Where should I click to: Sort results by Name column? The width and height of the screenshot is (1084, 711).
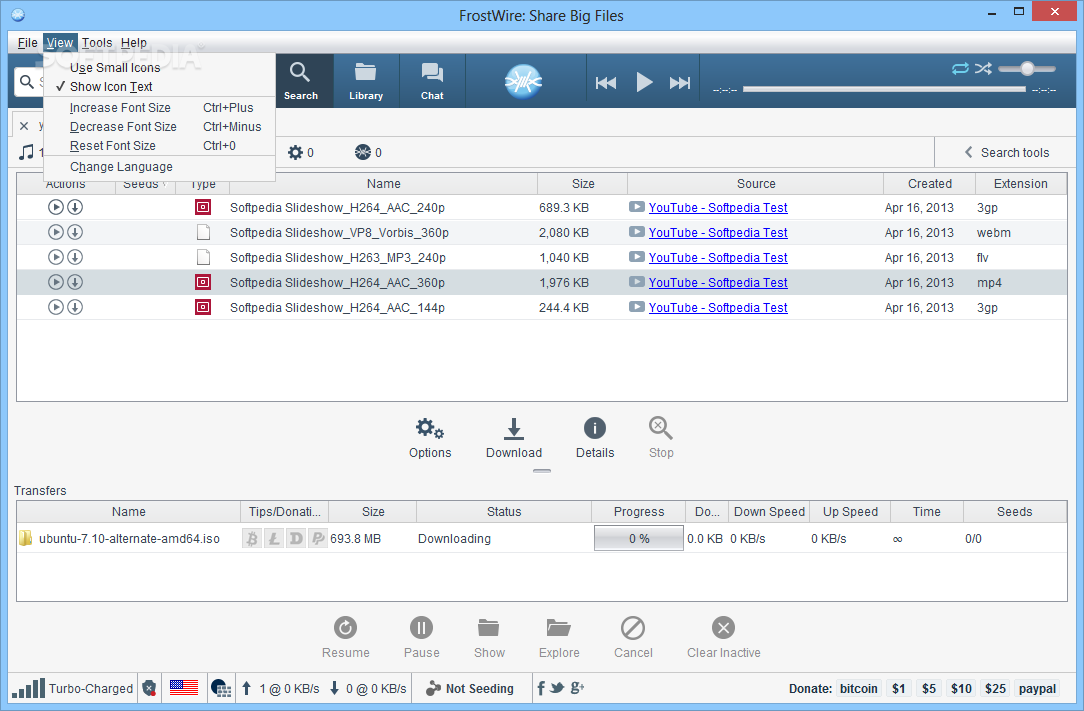pos(384,184)
